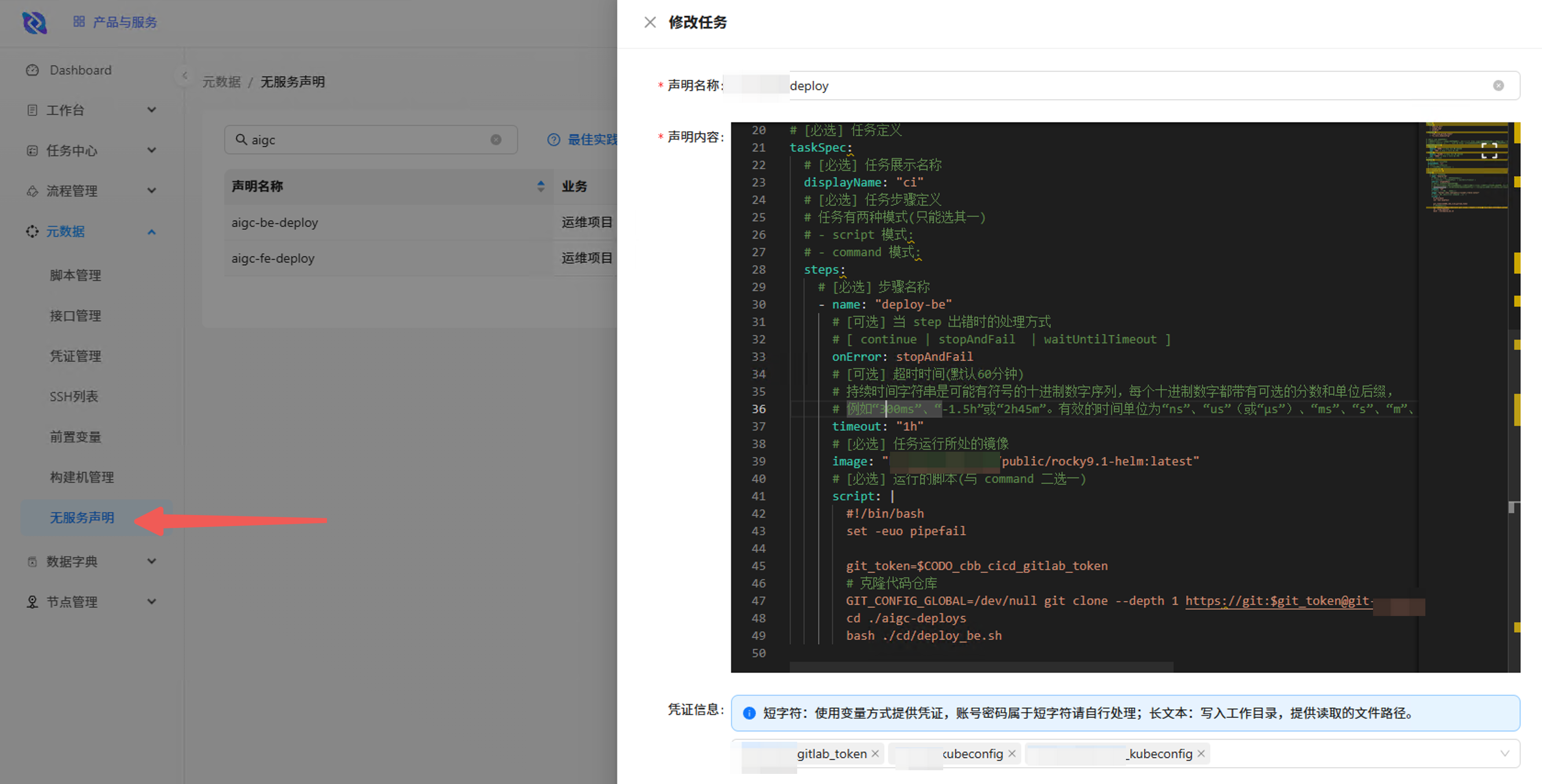Click the 流程管理 sidebar icon
This screenshot has width=1542, height=784.
[32, 191]
